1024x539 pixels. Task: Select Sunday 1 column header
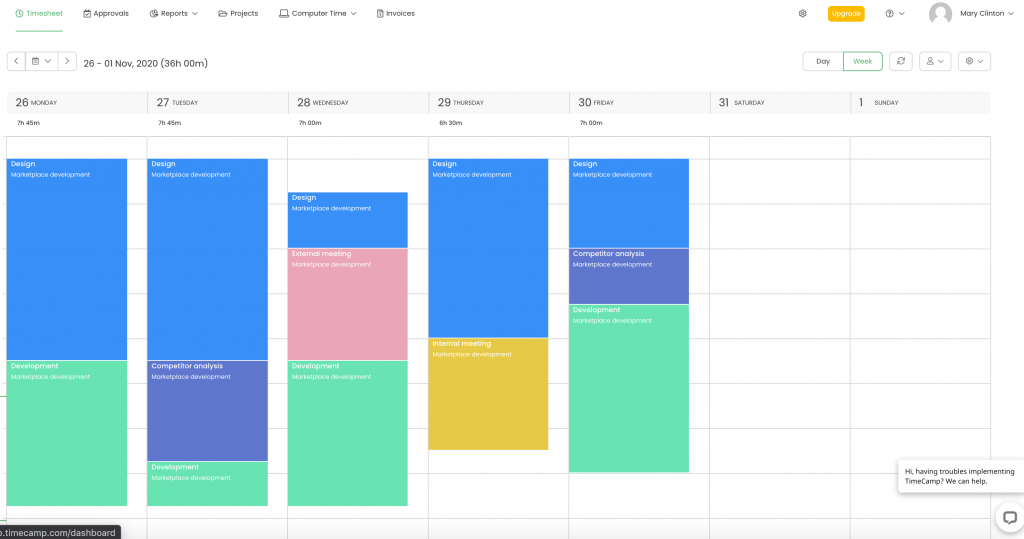pyautogui.click(x=921, y=103)
